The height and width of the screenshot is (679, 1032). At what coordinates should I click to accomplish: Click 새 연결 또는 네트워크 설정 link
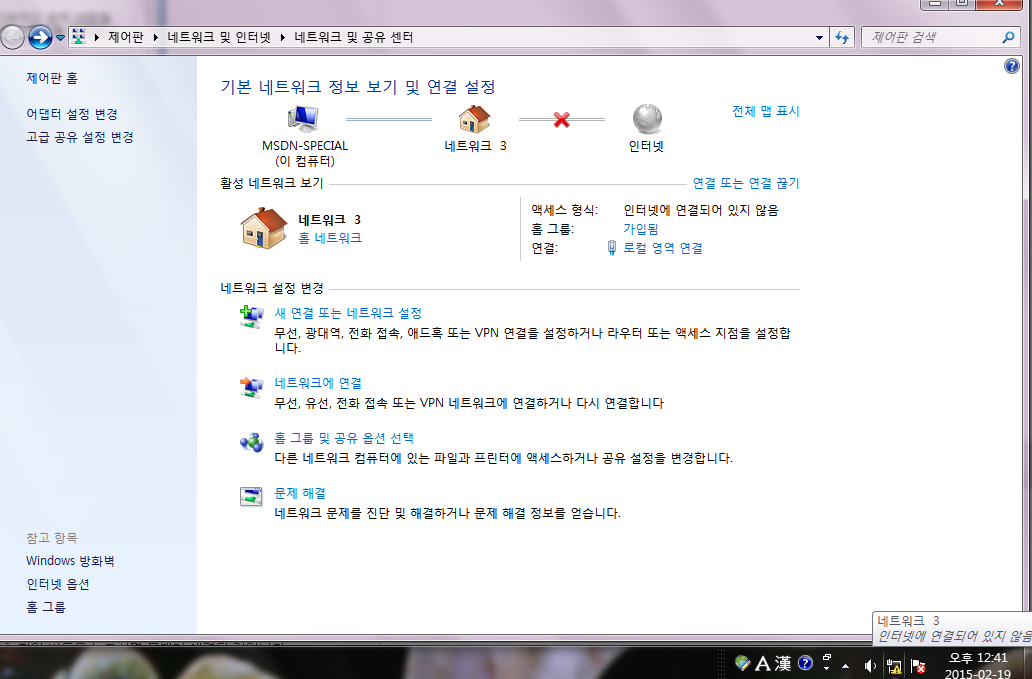[348, 313]
